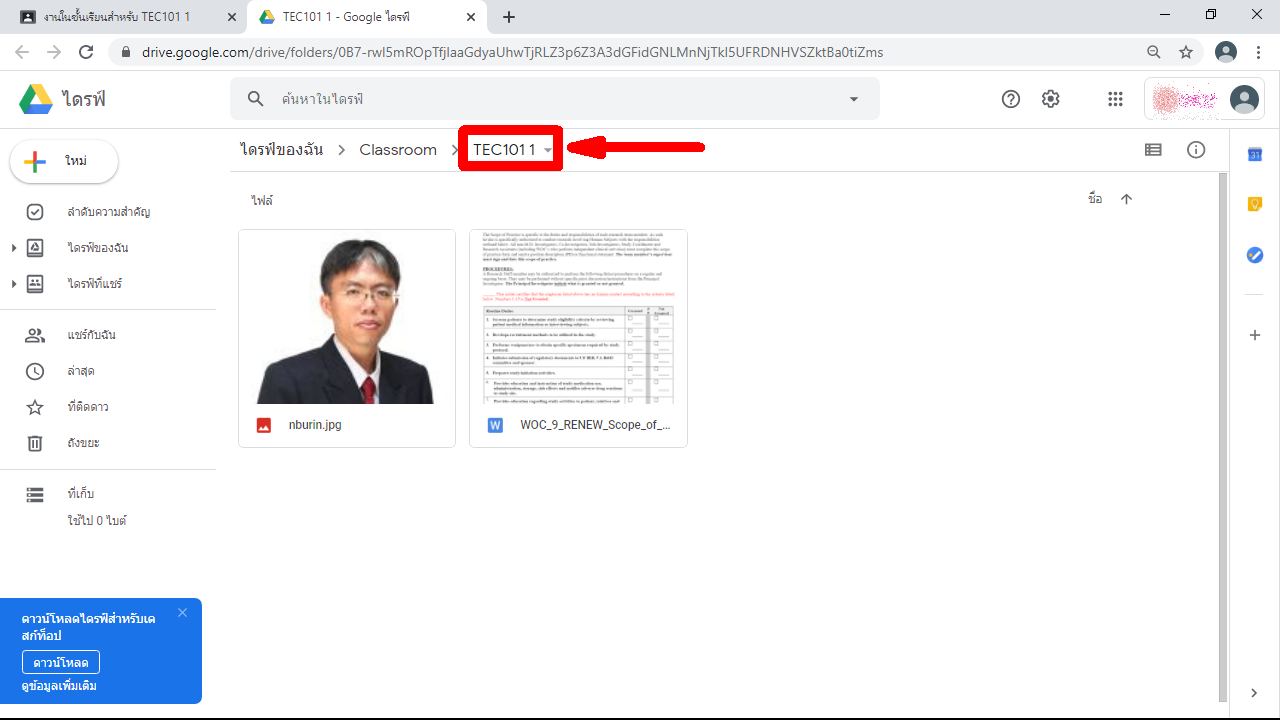Reverse sort direction arrow
Image resolution: width=1280 pixels, height=720 pixels.
pos(1126,199)
